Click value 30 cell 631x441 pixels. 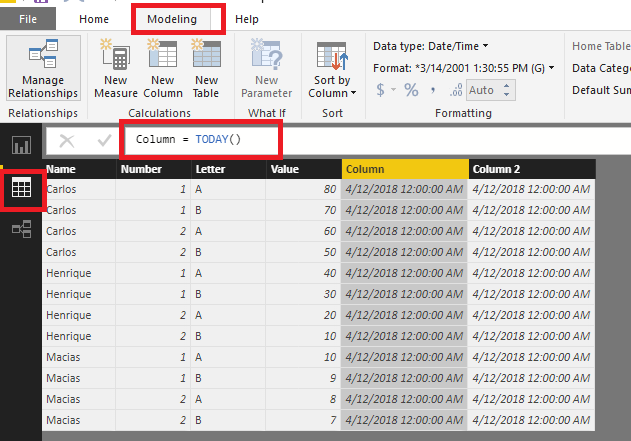[x=303, y=294]
